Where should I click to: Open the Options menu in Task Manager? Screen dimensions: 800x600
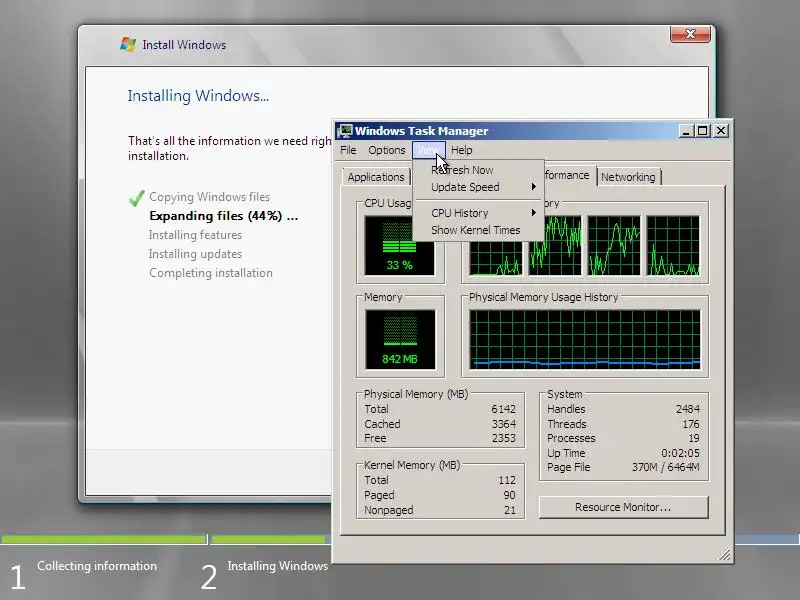pyautogui.click(x=386, y=150)
